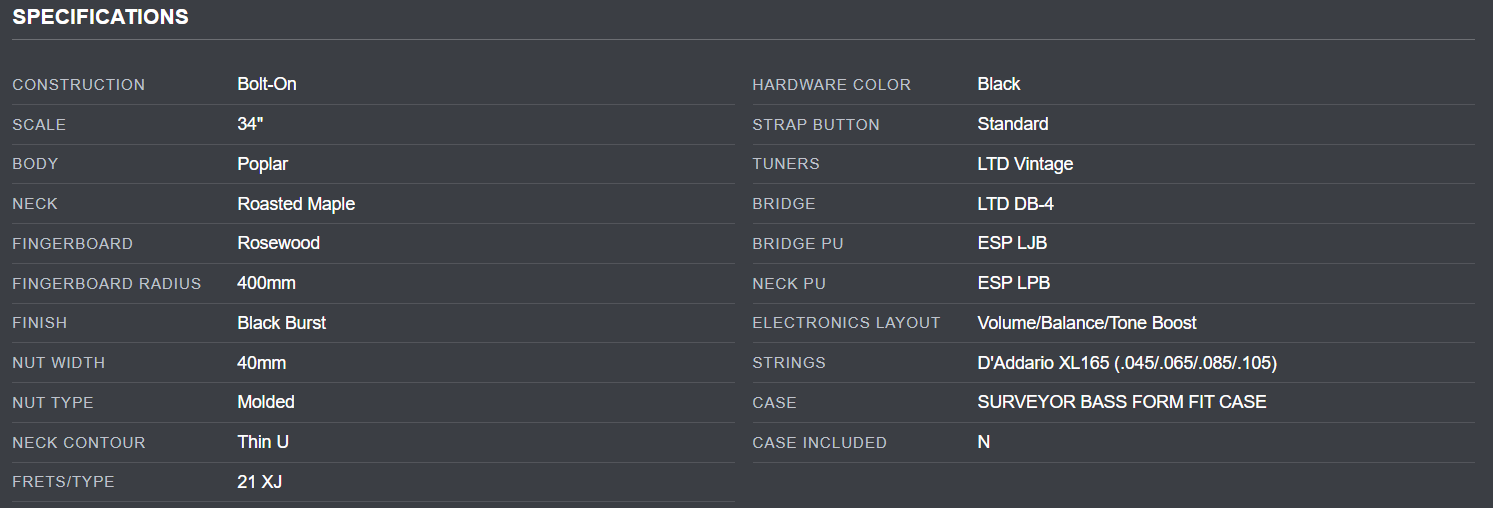Click the Rosewood fingerboard value

[278, 243]
